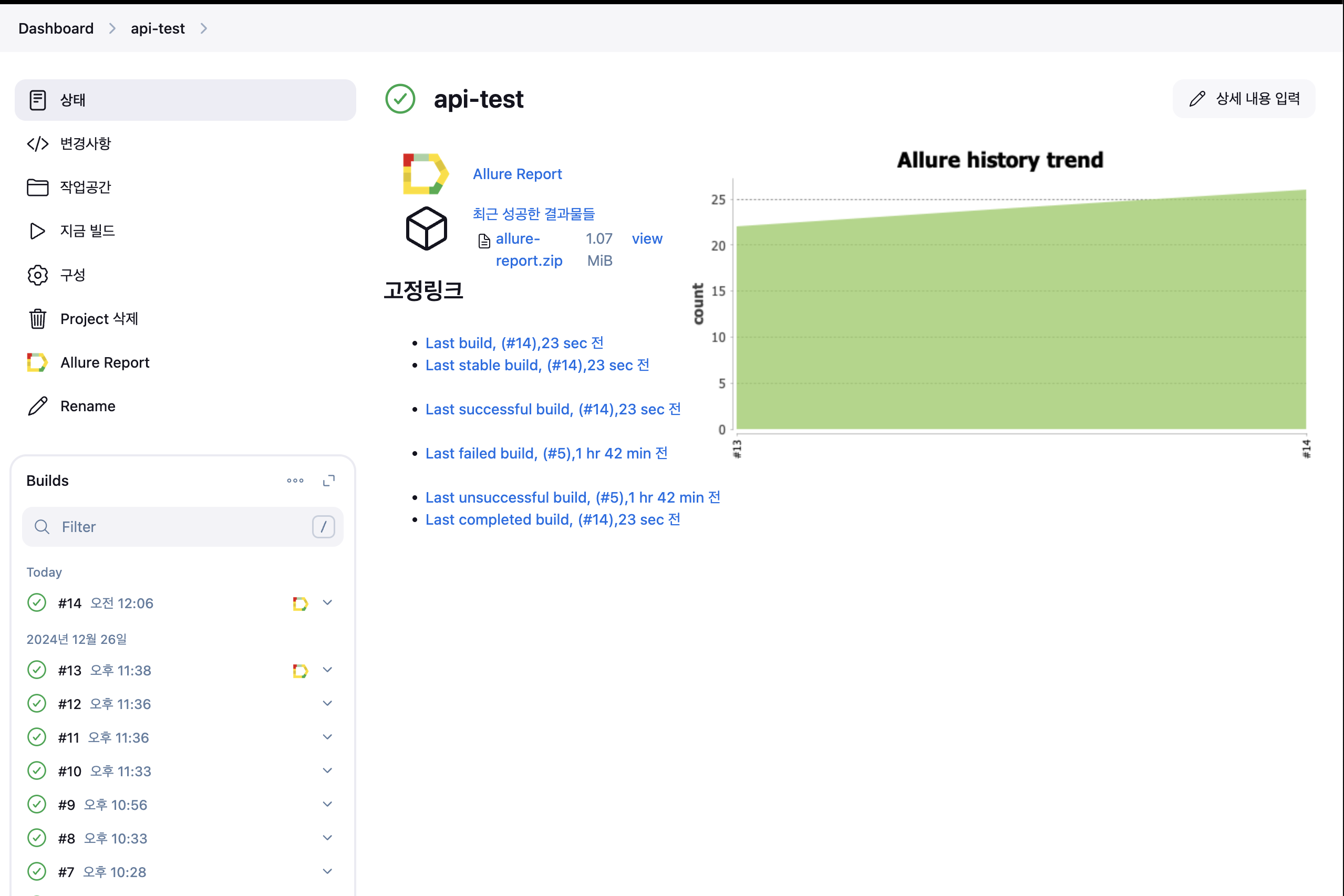Open 구성 configure gear icon
The image size is (1344, 896).
click(38, 275)
